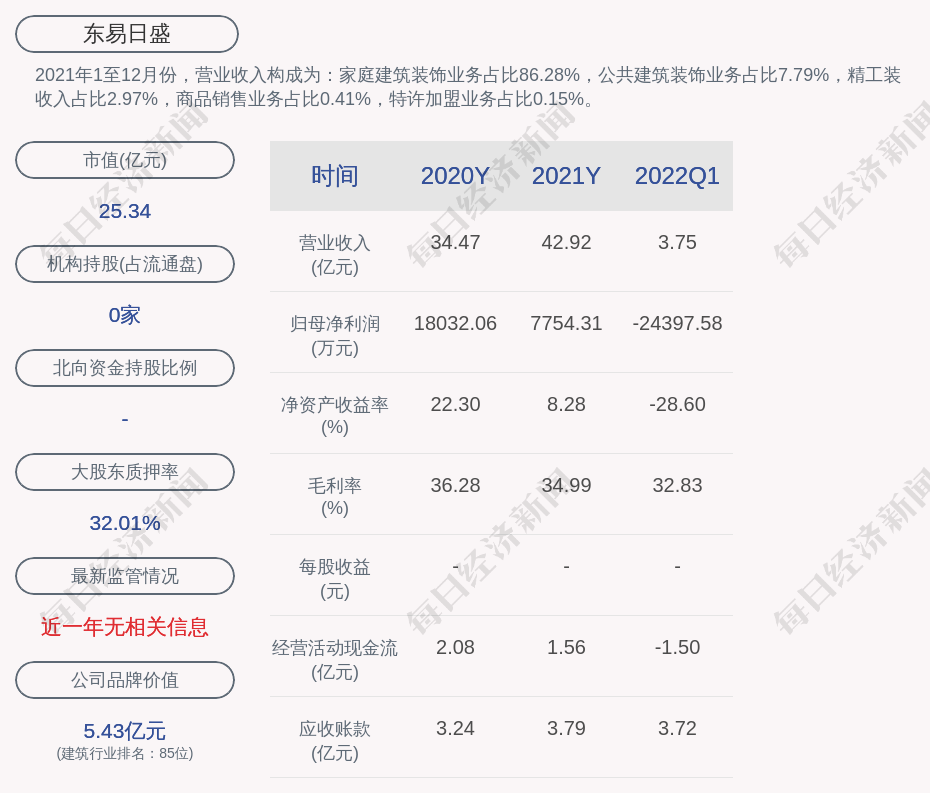The image size is (930, 793).
Task: Click the 时间 column header
Action: (335, 176)
